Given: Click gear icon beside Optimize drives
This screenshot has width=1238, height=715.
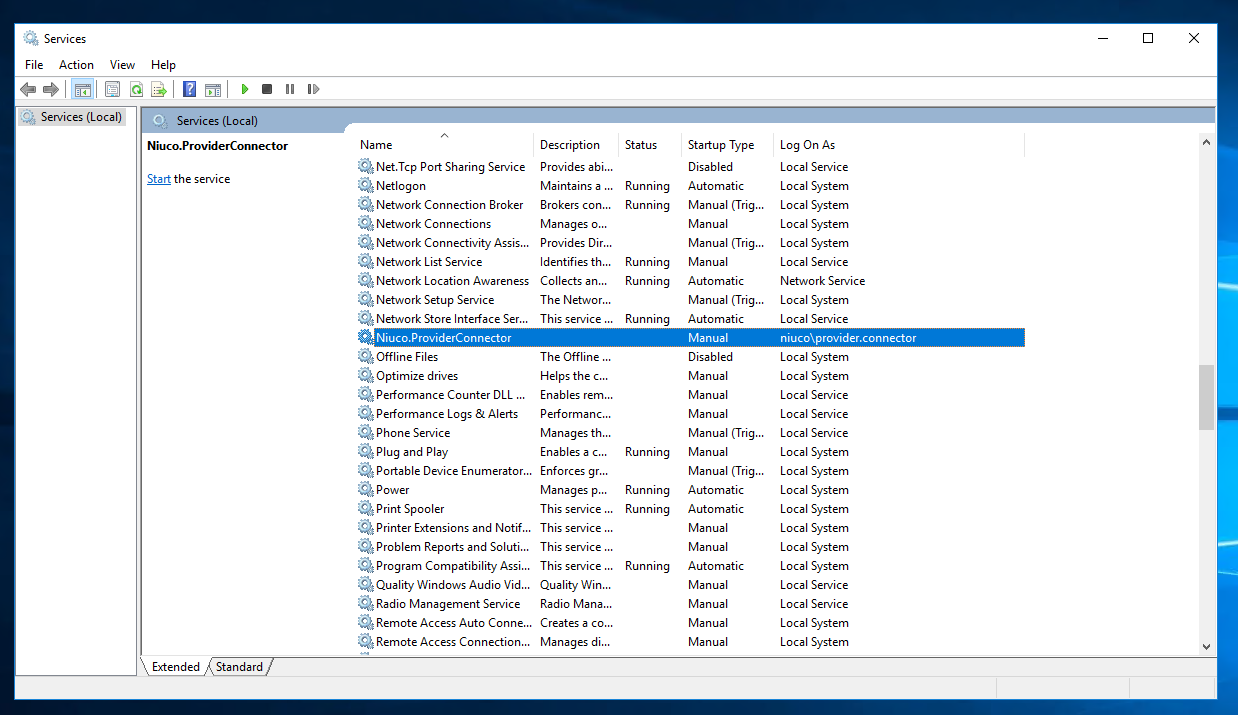Looking at the screenshot, I should 366,376.
